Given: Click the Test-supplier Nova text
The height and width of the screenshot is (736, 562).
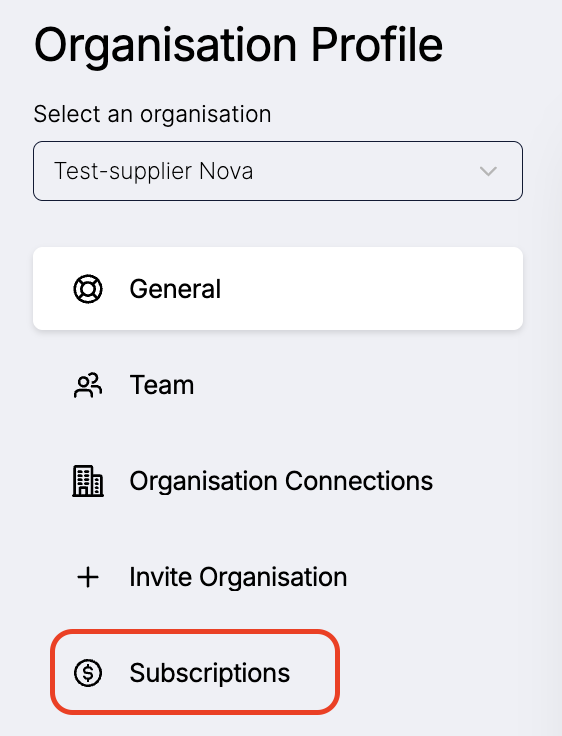Looking at the screenshot, I should [x=154, y=171].
